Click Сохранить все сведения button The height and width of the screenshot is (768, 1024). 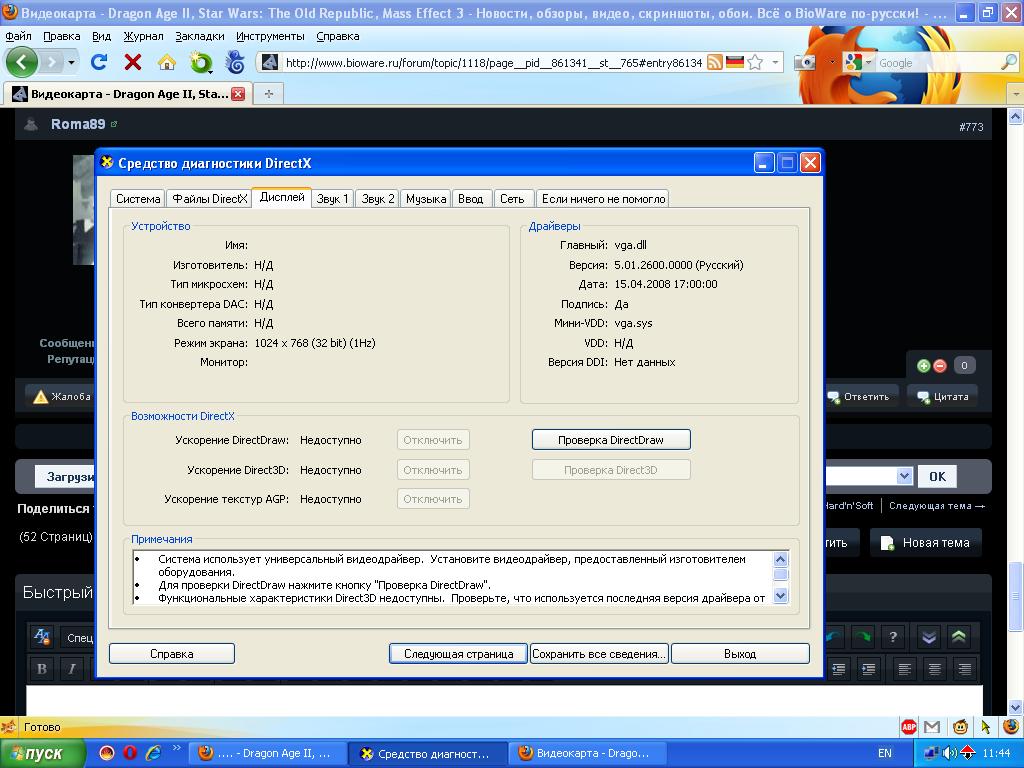pos(599,654)
